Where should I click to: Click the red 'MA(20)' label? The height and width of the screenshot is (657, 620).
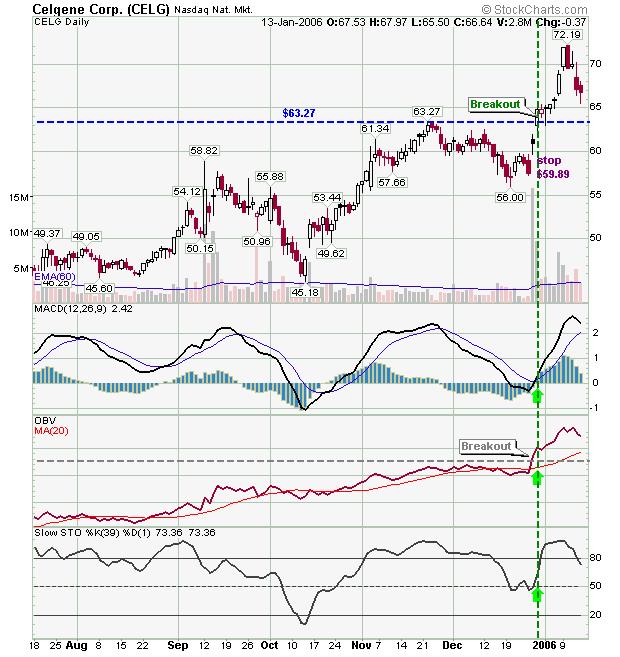[51, 431]
